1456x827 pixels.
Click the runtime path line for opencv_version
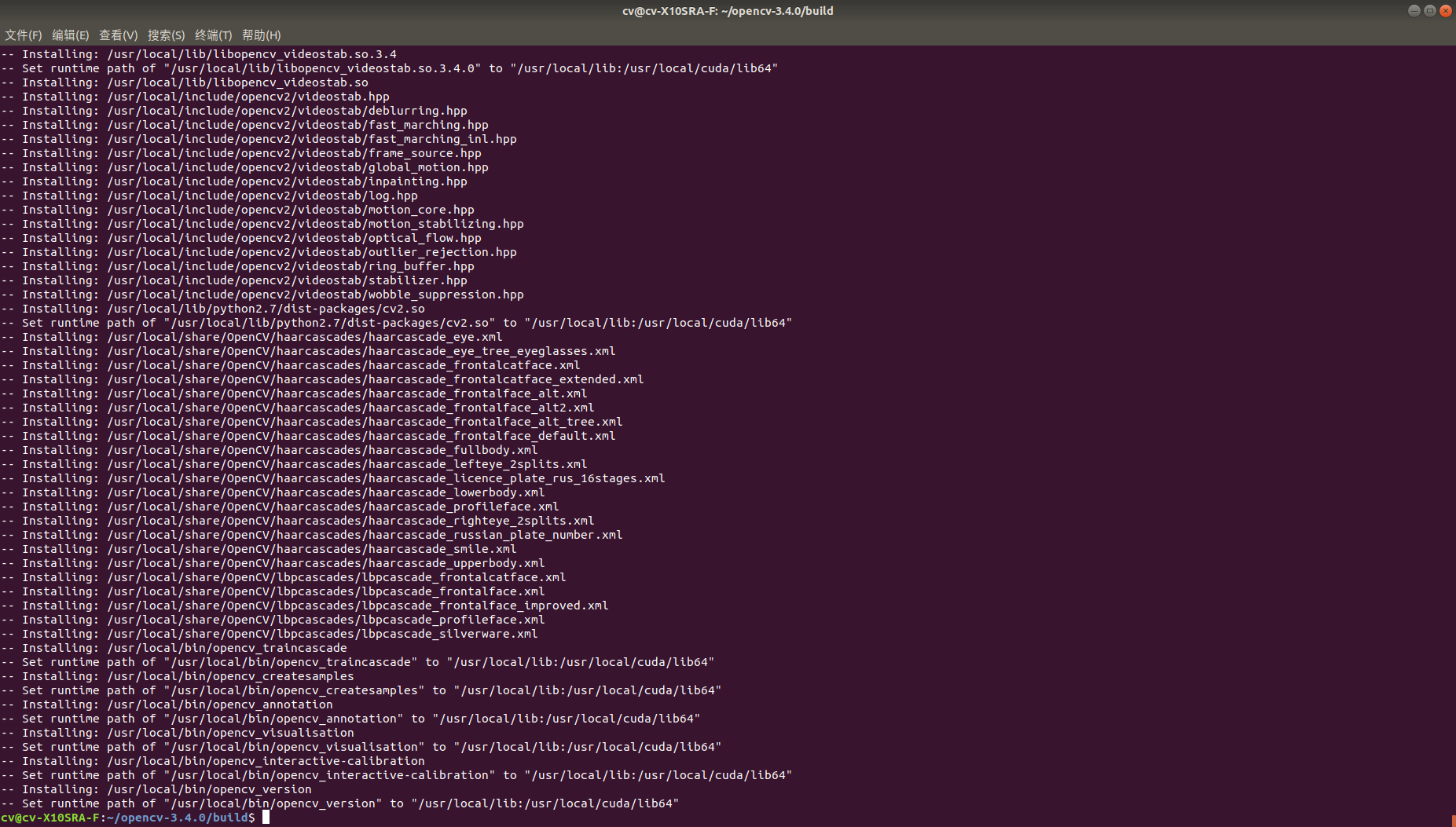click(340, 803)
